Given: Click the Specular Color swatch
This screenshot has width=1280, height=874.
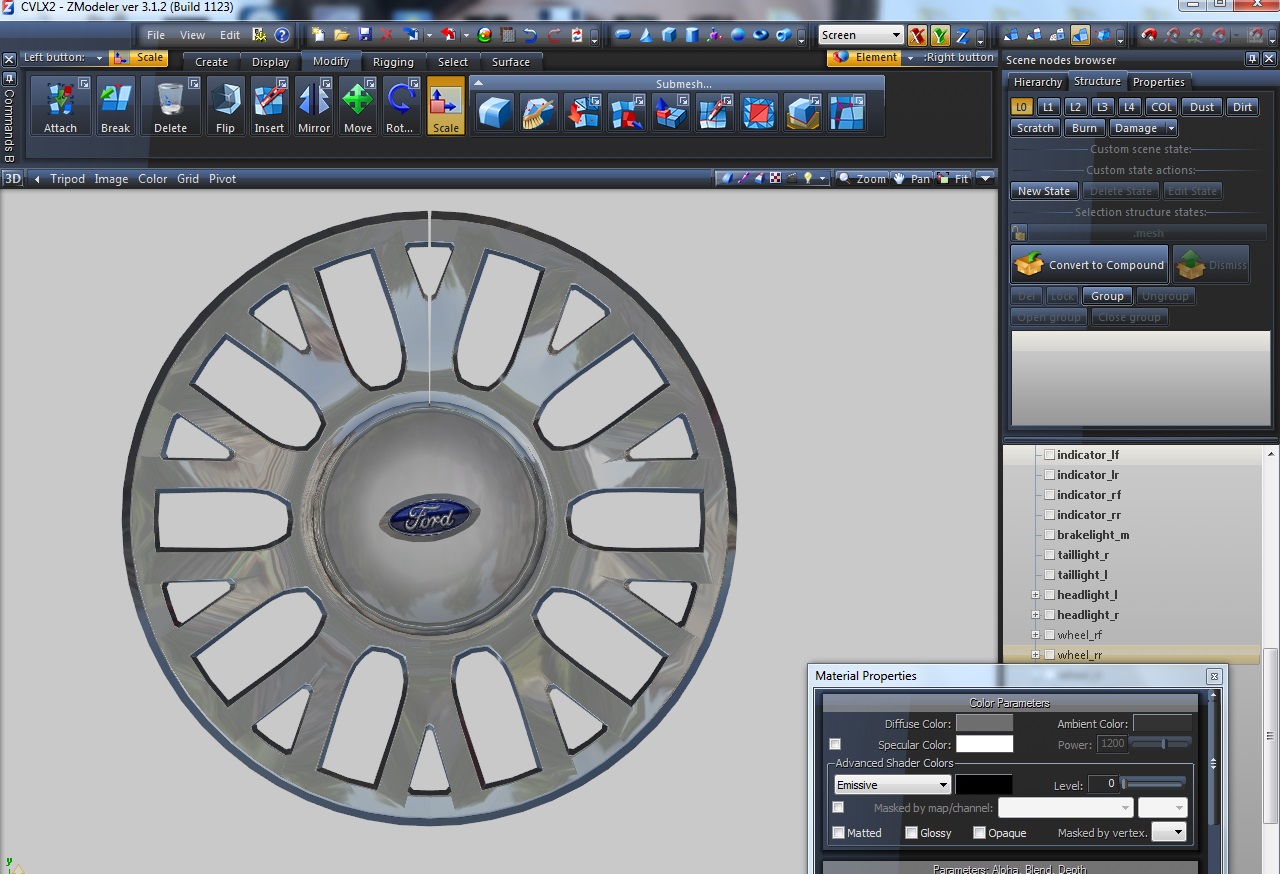Looking at the screenshot, I should tap(984, 744).
